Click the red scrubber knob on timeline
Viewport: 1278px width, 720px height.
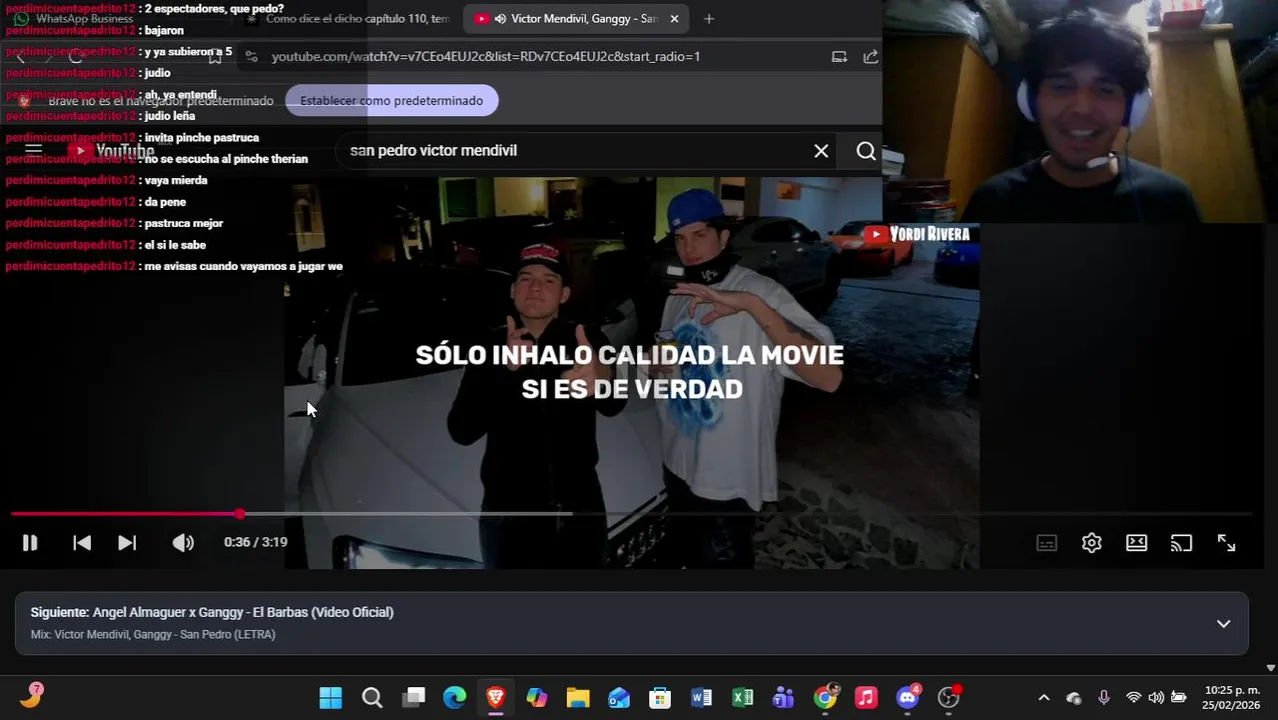pos(240,514)
